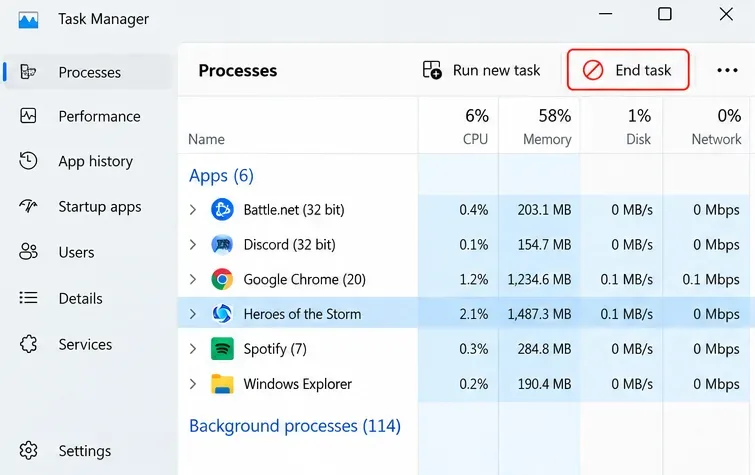Click the Windows Explorer folder icon
Viewport: 755px width, 475px height.
222,384
